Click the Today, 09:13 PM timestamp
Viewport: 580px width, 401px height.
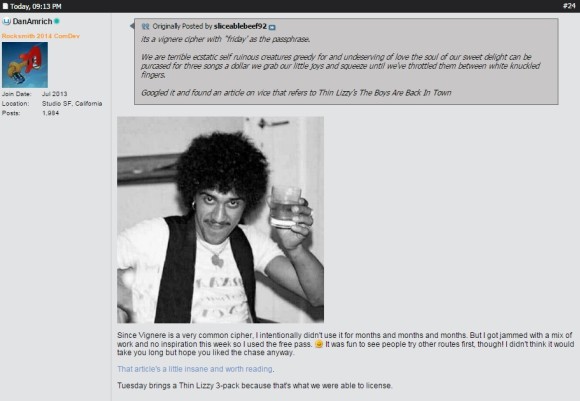[x=36, y=6]
